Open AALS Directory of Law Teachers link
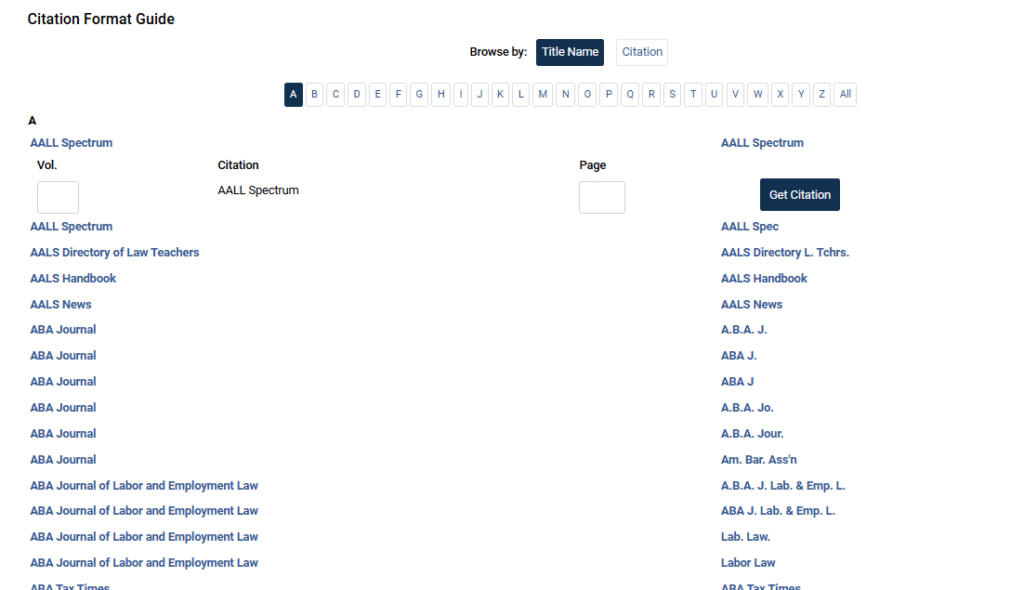The width and height of the screenshot is (1024, 590). coord(114,252)
